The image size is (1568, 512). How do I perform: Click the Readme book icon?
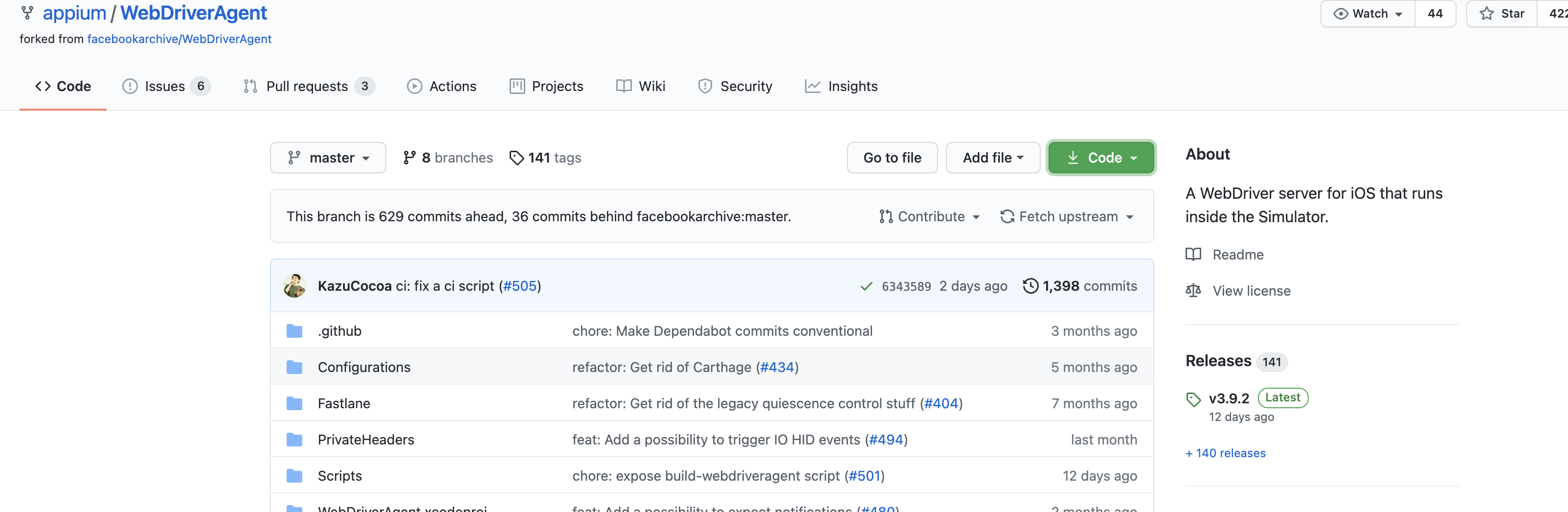click(x=1193, y=254)
